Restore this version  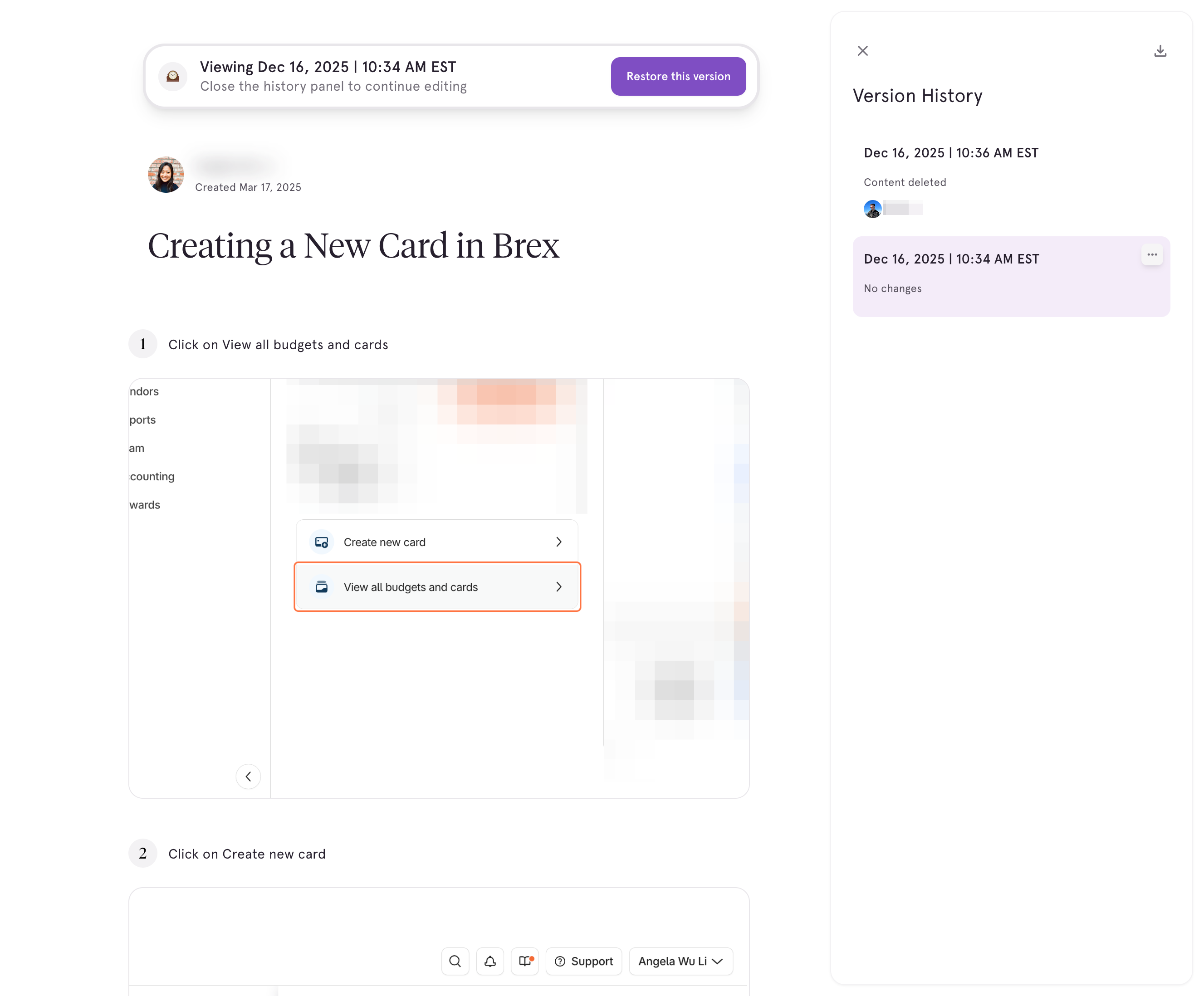678,76
